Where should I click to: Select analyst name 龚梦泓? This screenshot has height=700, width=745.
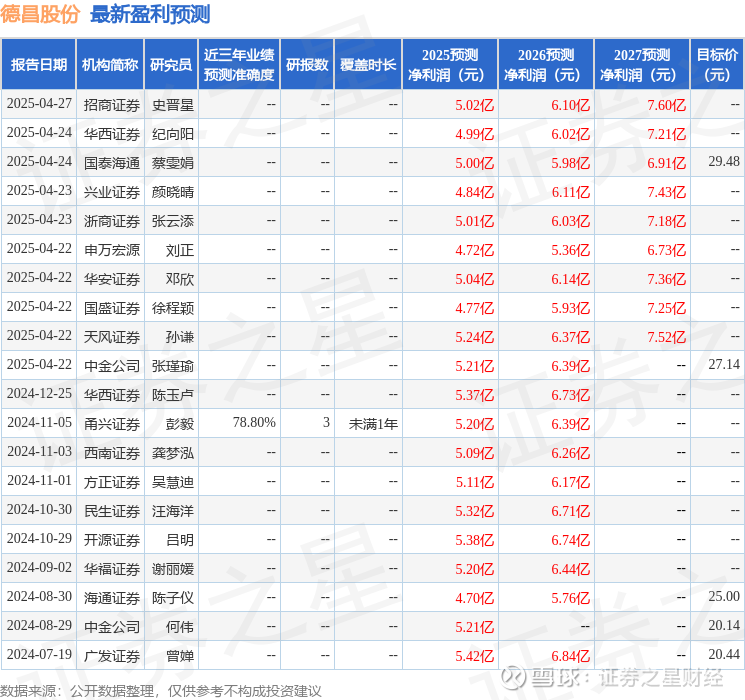[172, 453]
